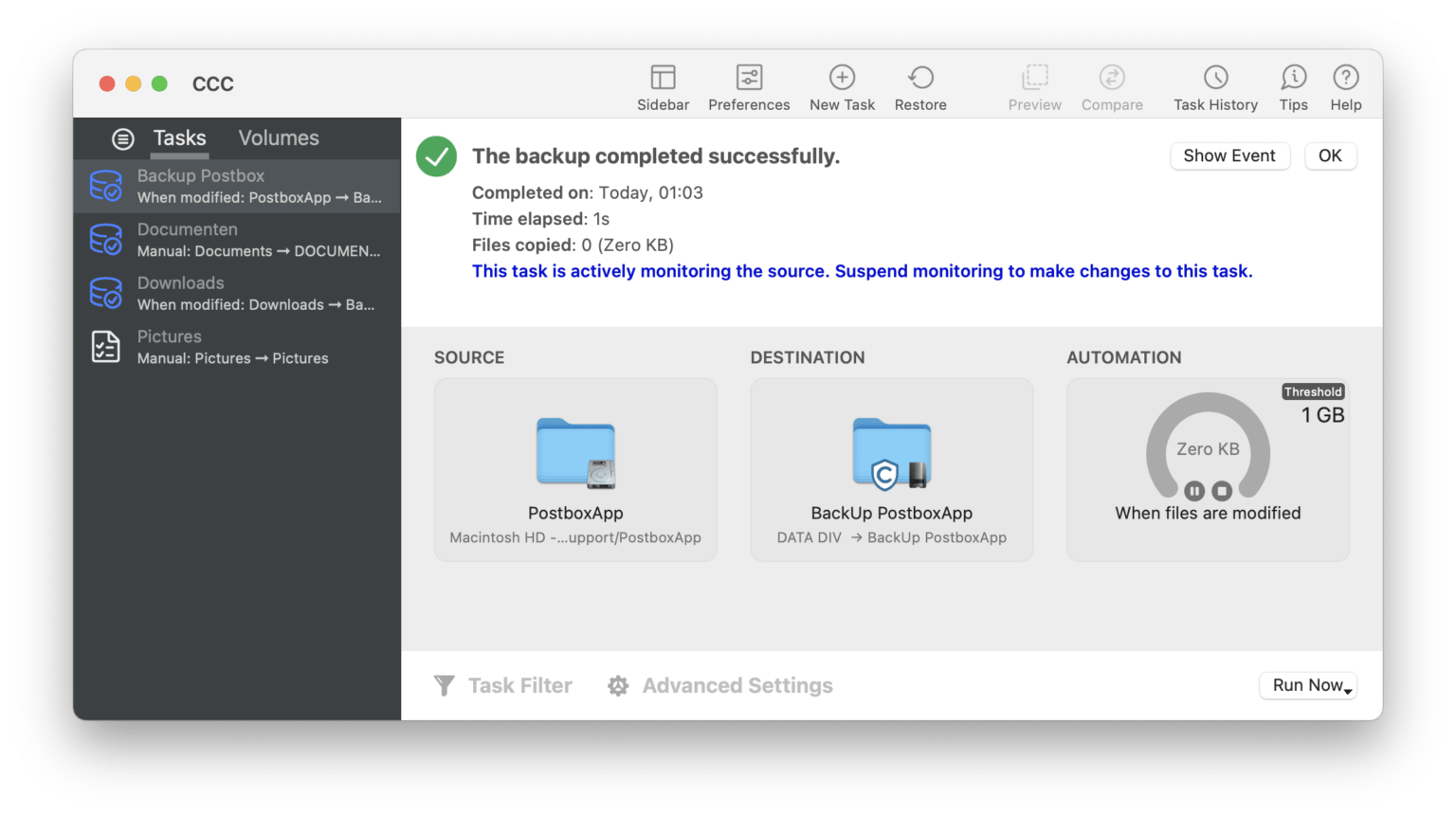Click the "Time elapsed: 1s" line
Viewport: 1456px width, 817px height.
(540, 219)
